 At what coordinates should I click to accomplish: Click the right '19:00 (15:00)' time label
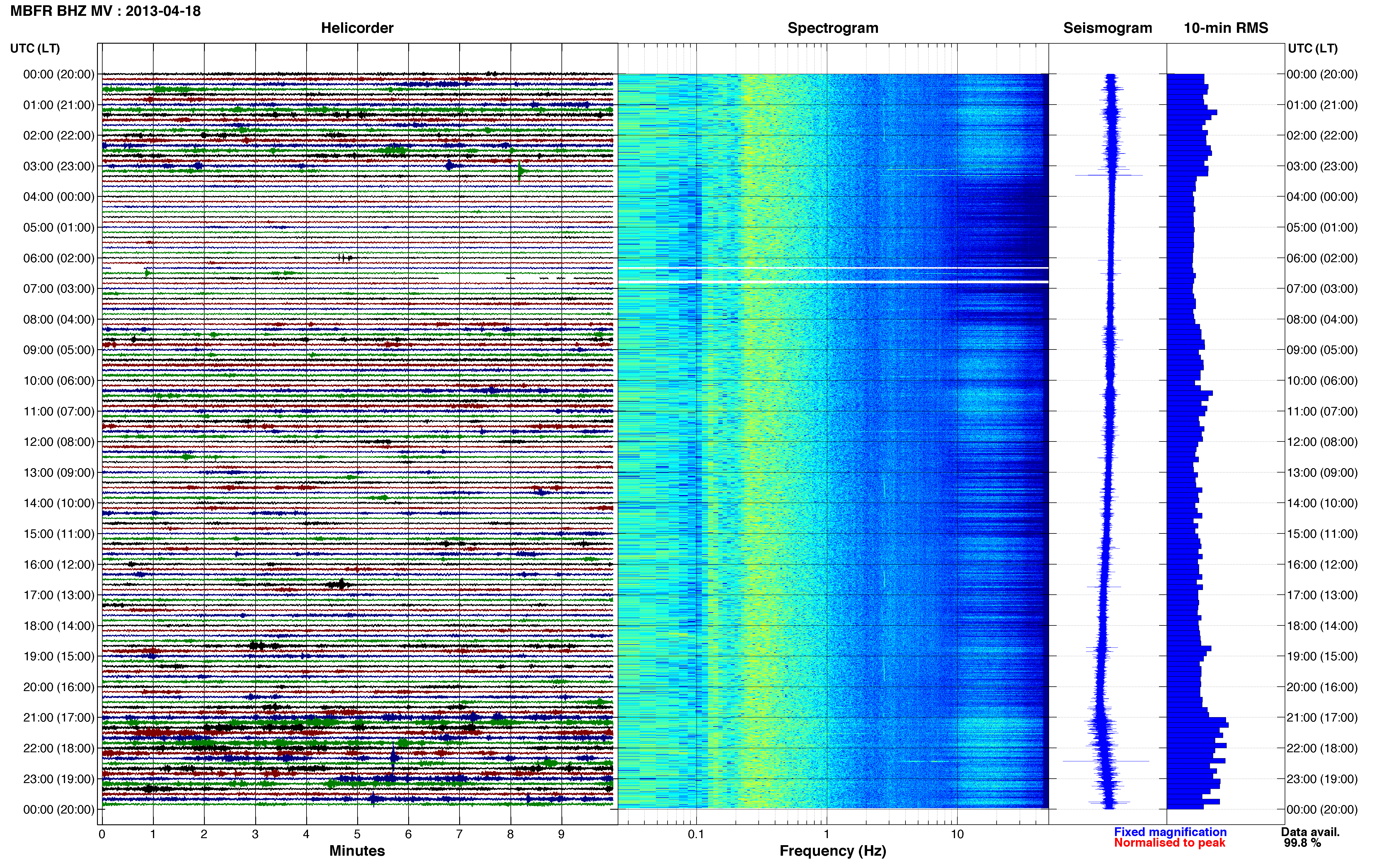click(x=1322, y=656)
